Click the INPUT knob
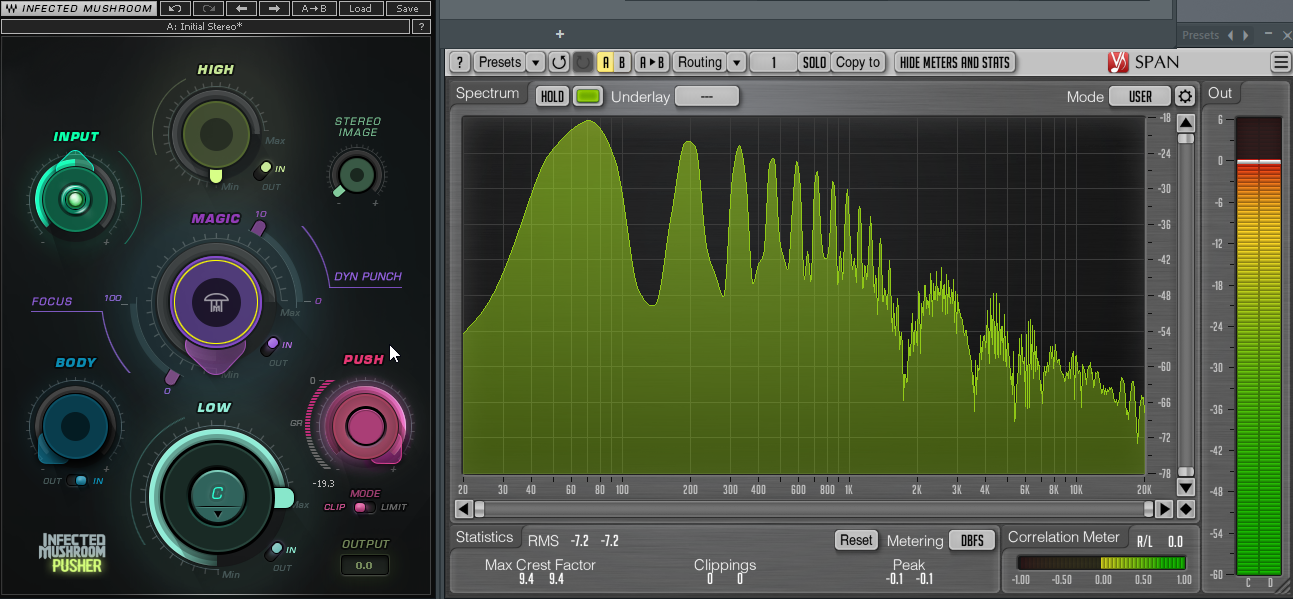Image resolution: width=1293 pixels, height=599 pixels. pos(75,200)
